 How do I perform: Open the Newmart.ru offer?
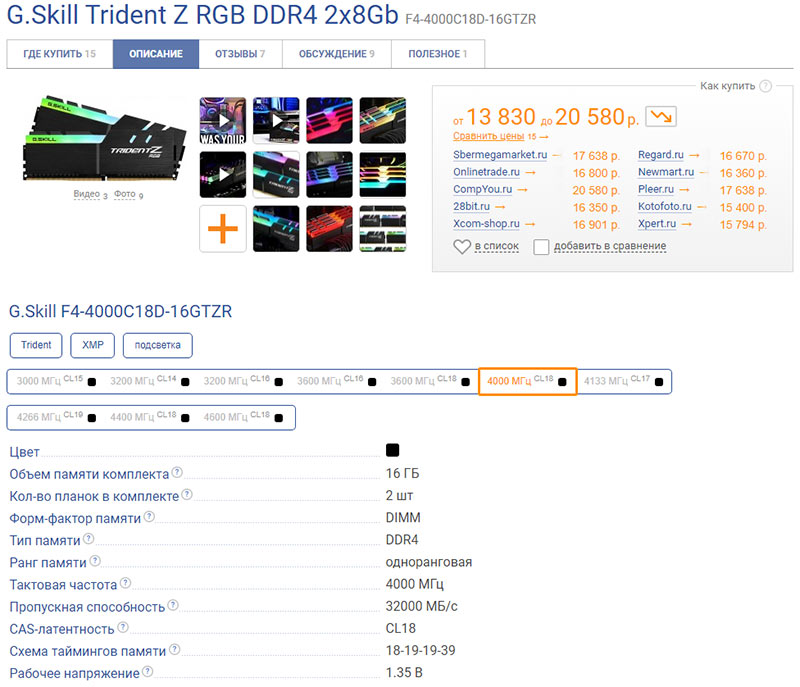(666, 172)
